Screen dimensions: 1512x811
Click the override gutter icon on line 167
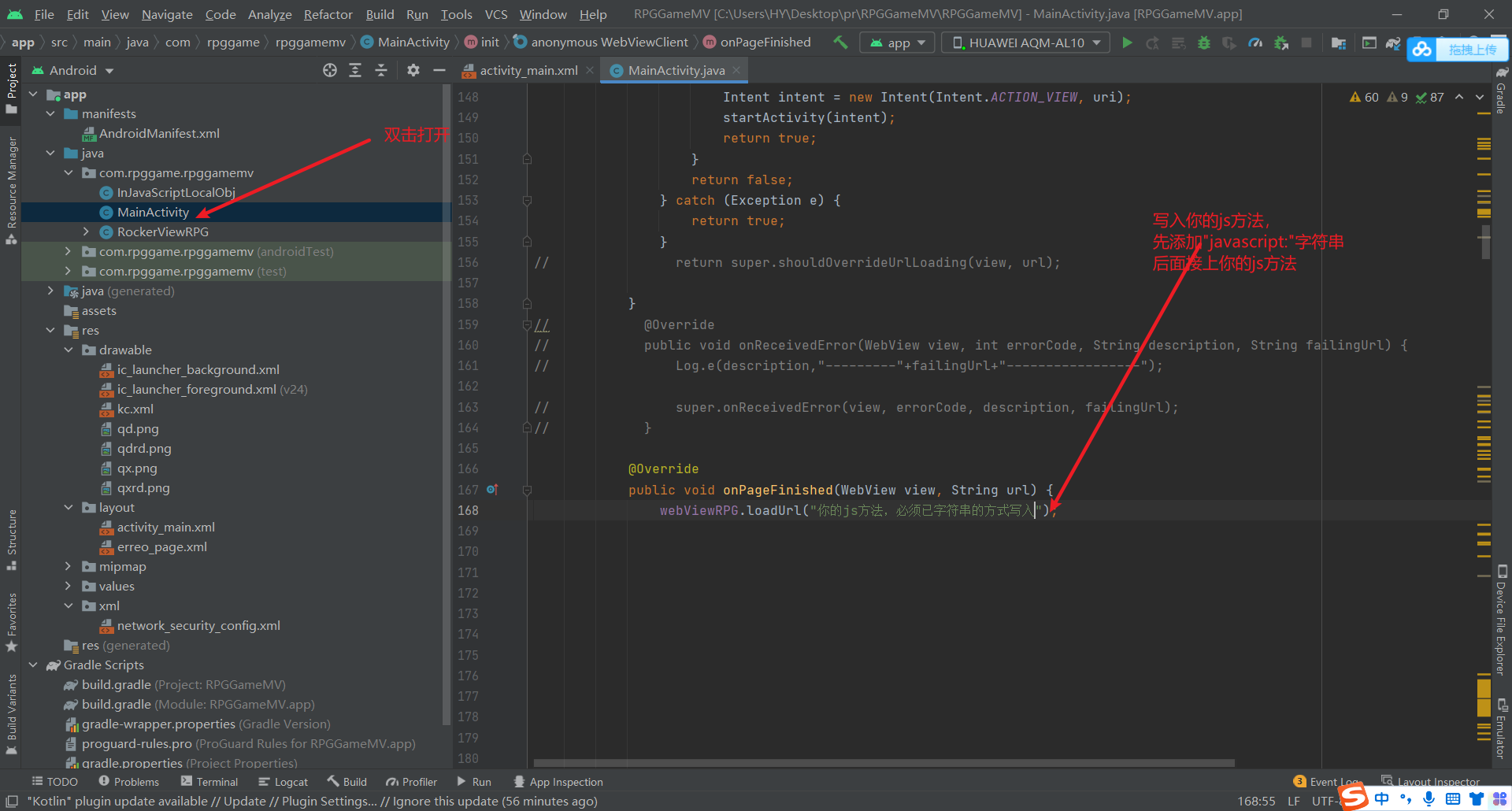pyautogui.click(x=492, y=490)
